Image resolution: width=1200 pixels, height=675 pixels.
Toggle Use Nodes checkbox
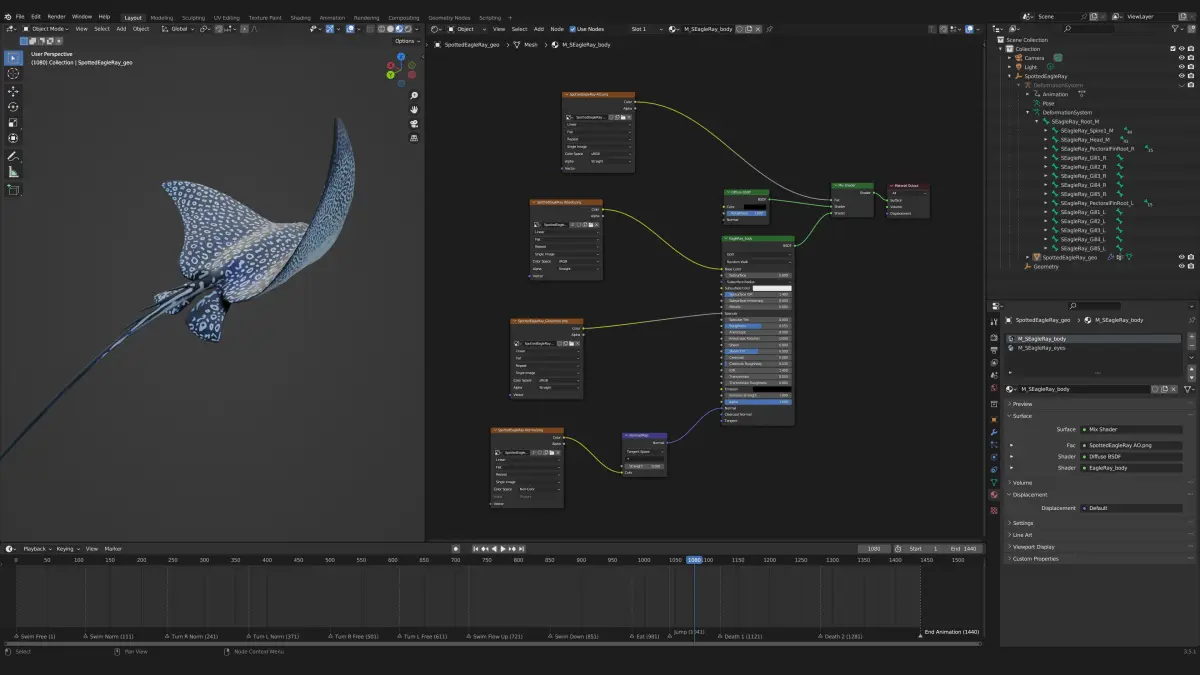tap(572, 29)
